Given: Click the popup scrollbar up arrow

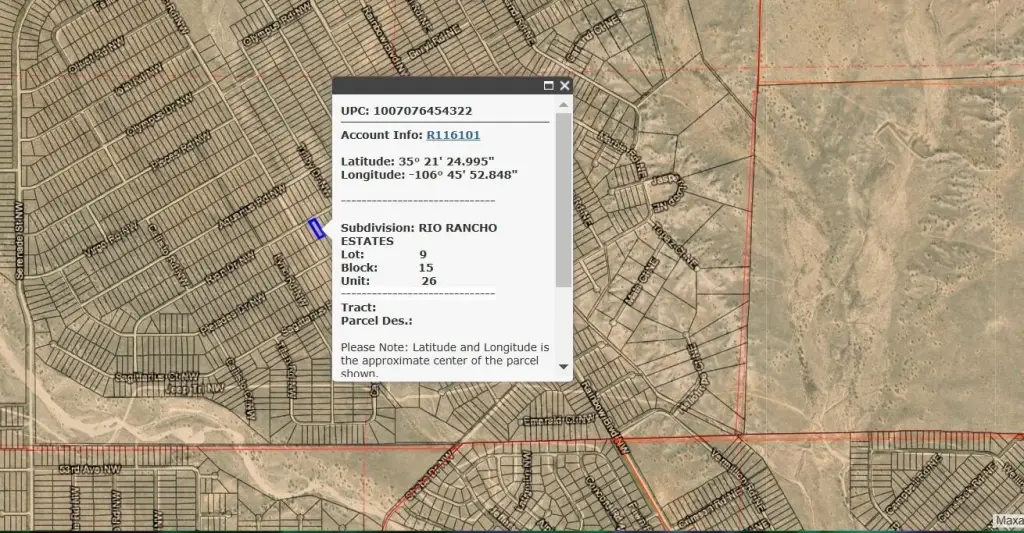Looking at the screenshot, I should (563, 104).
